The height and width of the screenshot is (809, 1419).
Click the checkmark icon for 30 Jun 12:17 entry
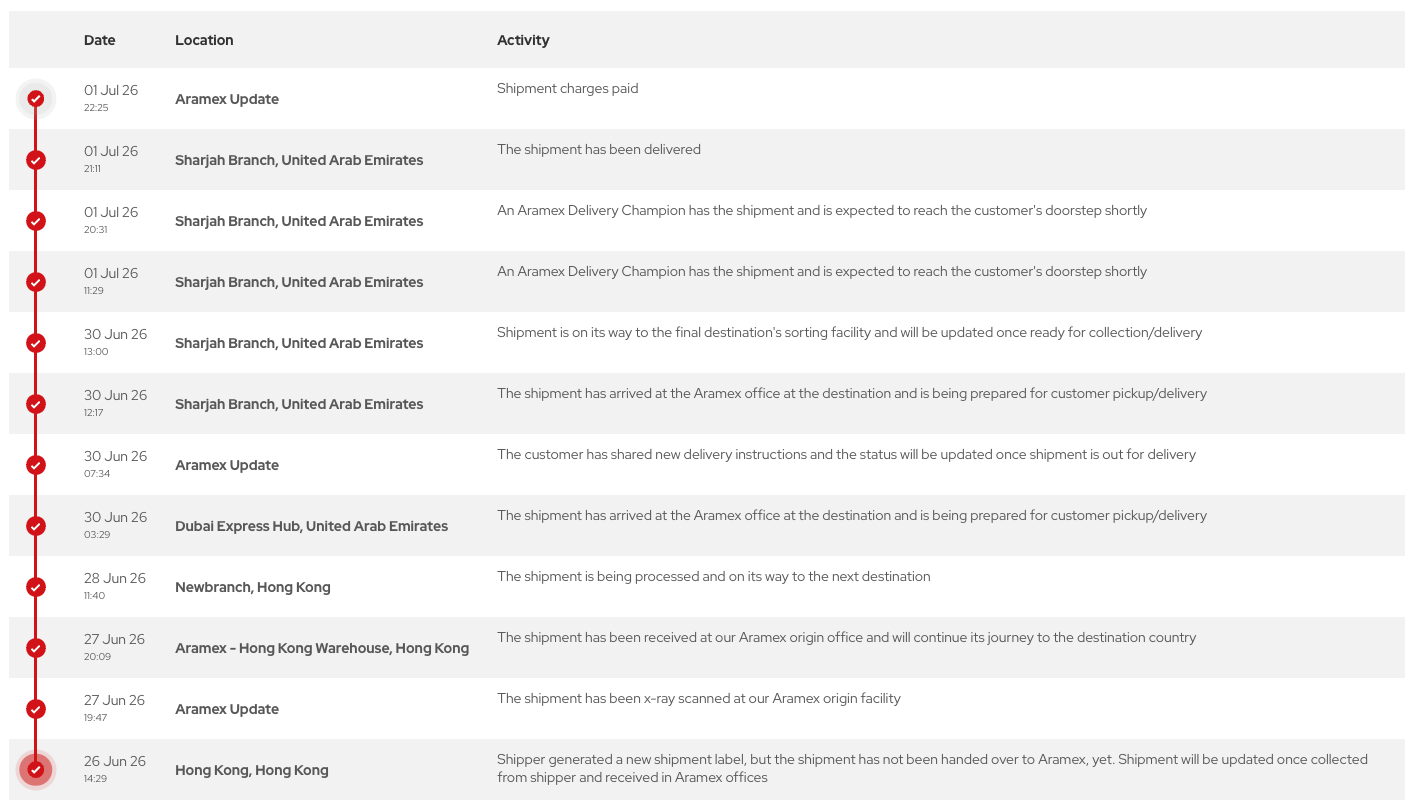[x=36, y=404]
